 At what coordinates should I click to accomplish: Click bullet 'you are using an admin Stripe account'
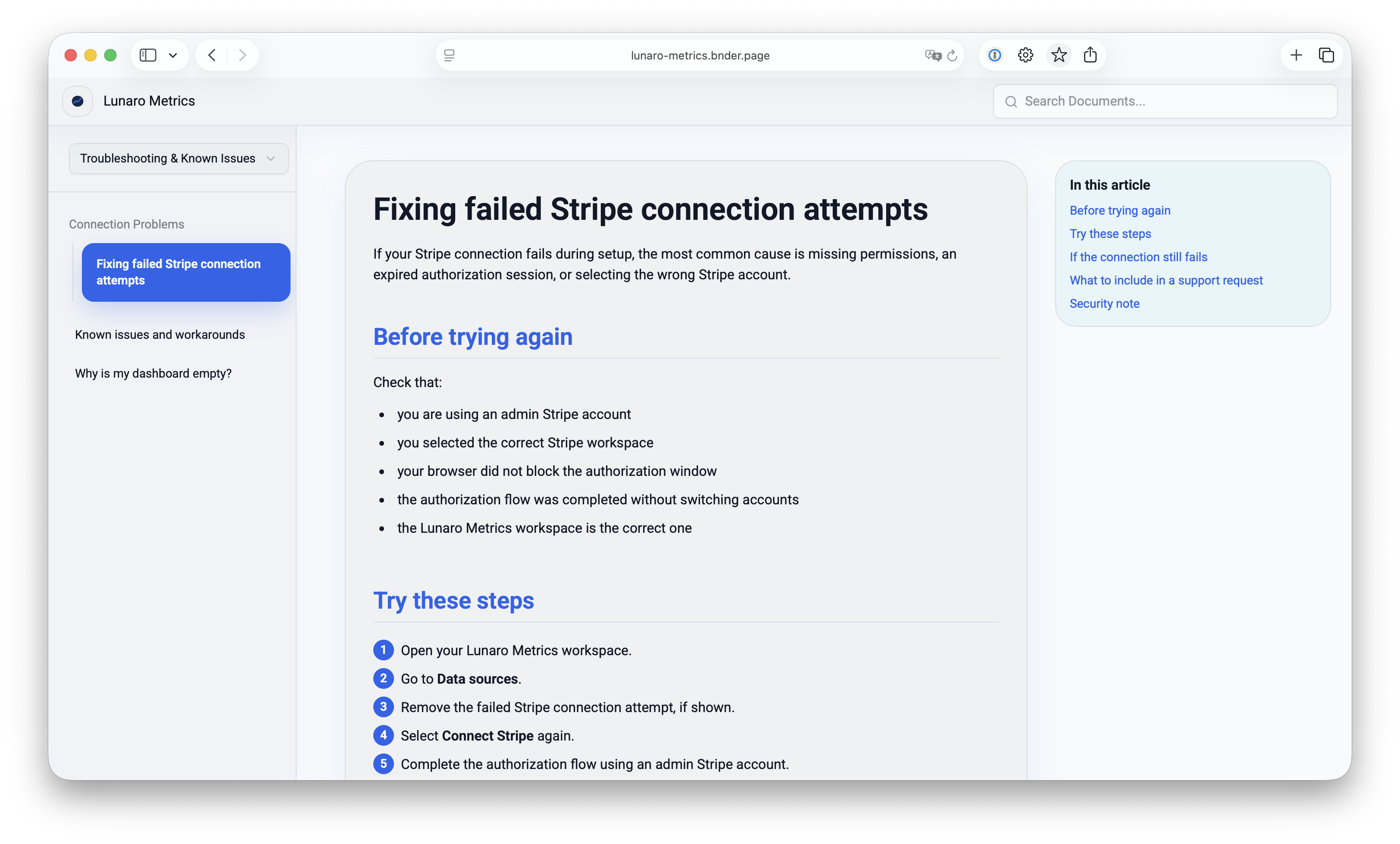[x=514, y=414]
